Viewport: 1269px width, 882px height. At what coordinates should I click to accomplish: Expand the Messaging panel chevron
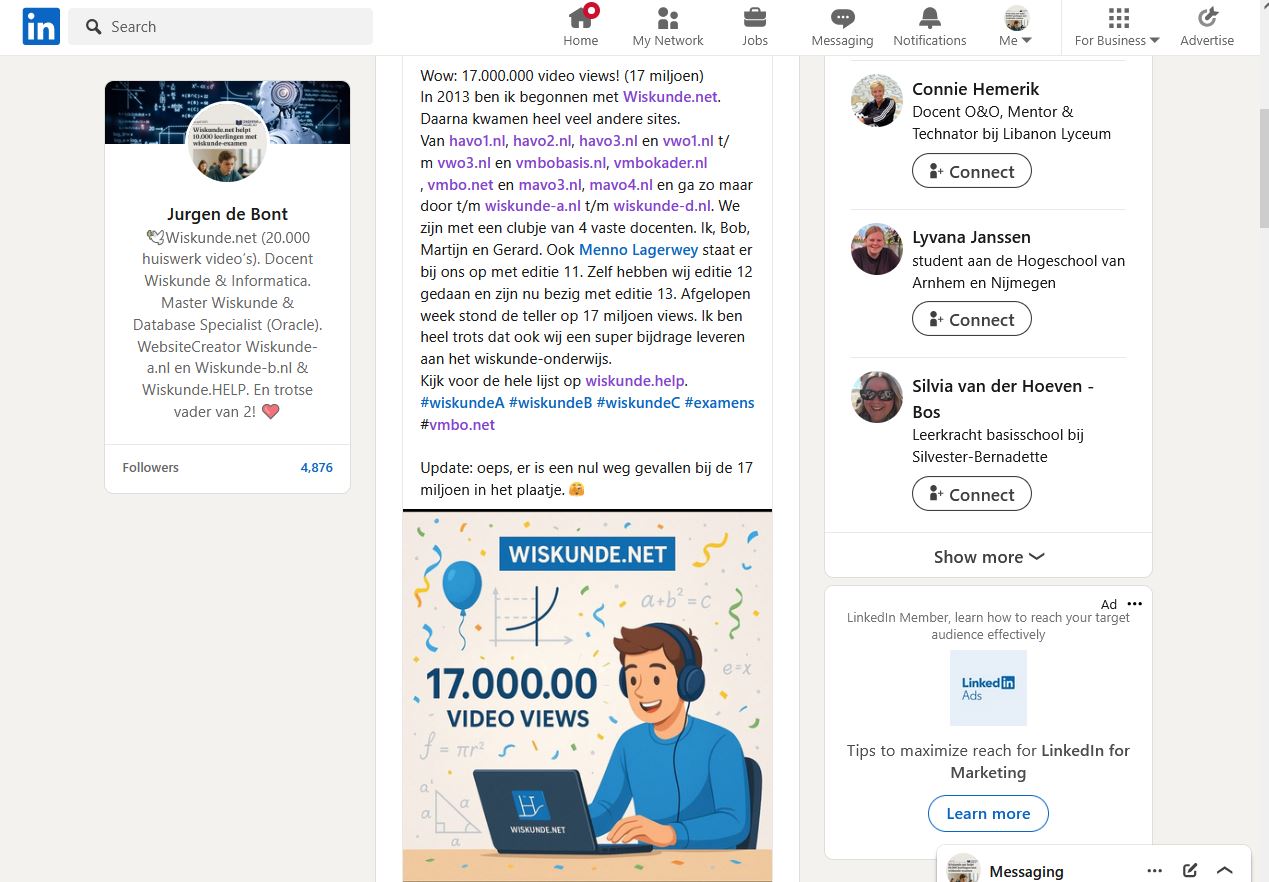pyautogui.click(x=1225, y=871)
